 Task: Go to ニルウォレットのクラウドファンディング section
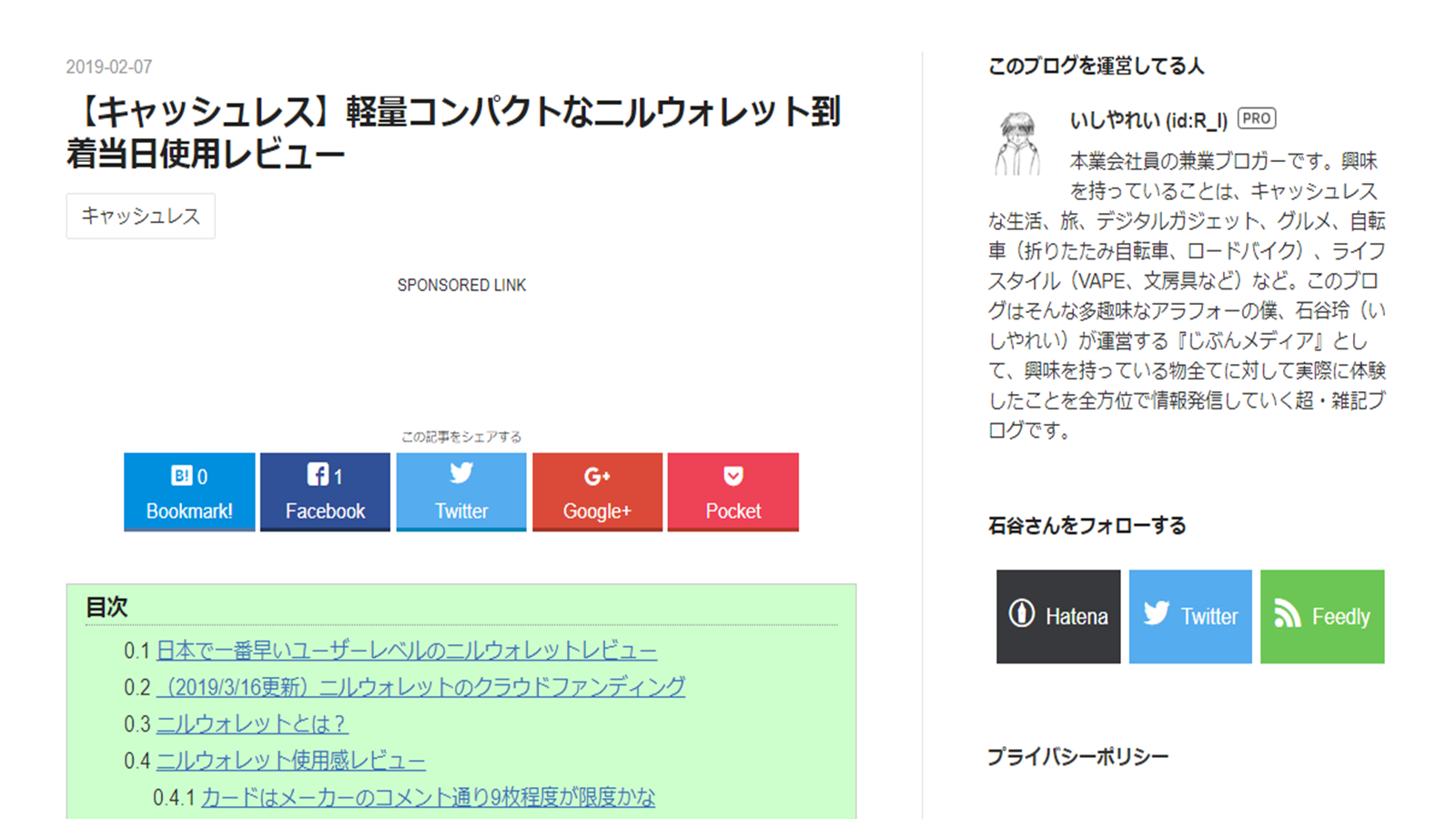420,687
